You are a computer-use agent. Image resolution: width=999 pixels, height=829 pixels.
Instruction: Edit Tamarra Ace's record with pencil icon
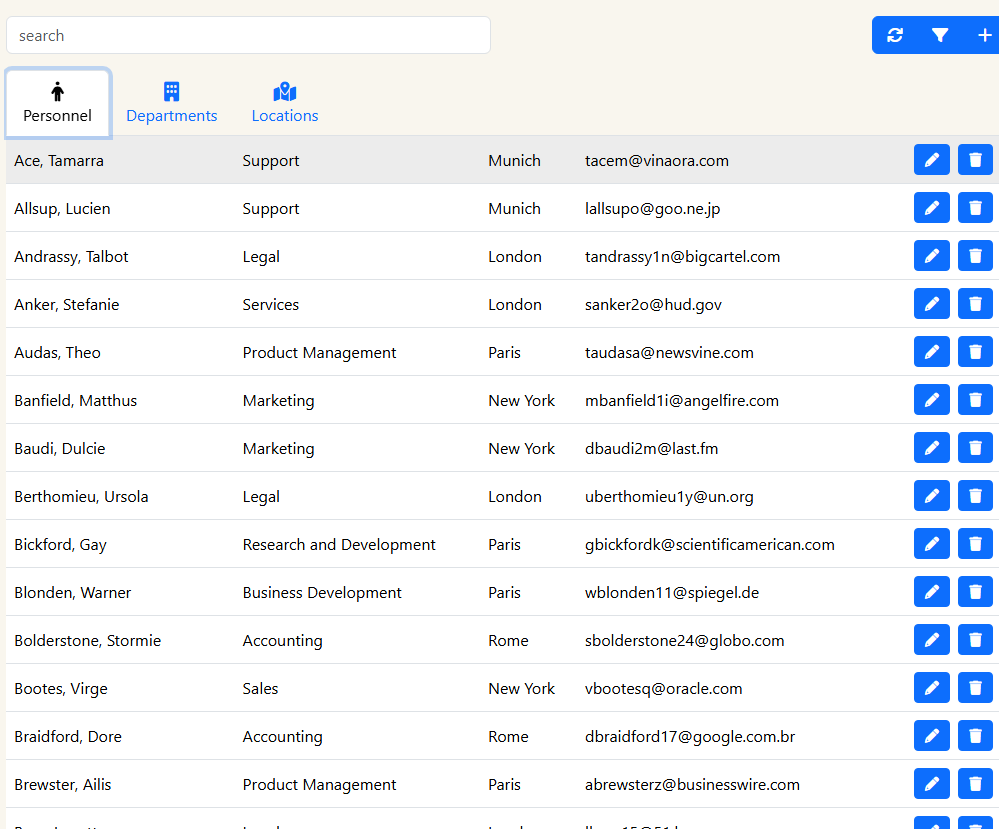pyautogui.click(x=931, y=160)
